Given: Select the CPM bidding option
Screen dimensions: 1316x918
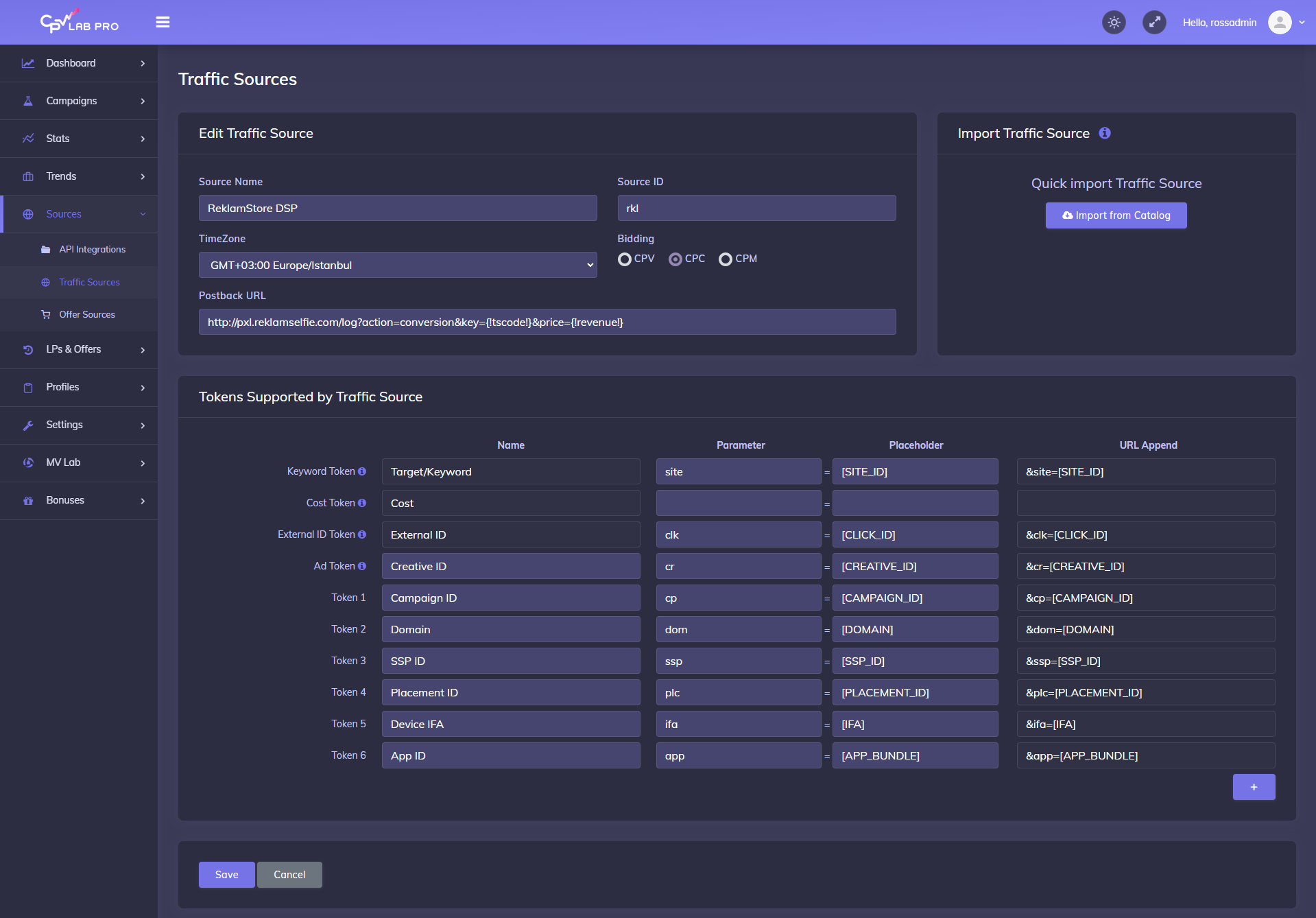Looking at the screenshot, I should coord(726,259).
